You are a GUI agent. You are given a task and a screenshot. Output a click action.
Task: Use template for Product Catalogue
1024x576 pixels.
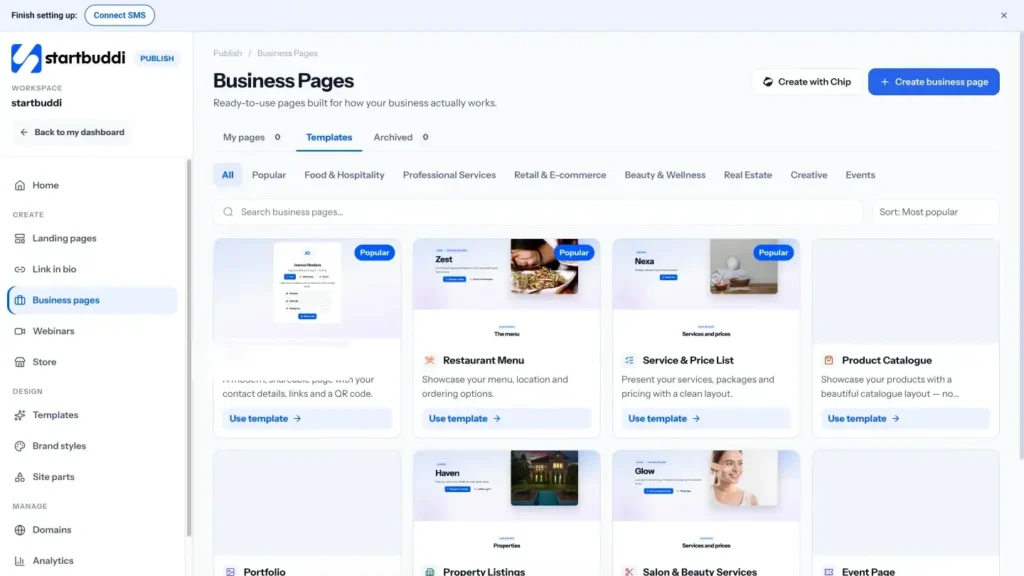coord(905,419)
